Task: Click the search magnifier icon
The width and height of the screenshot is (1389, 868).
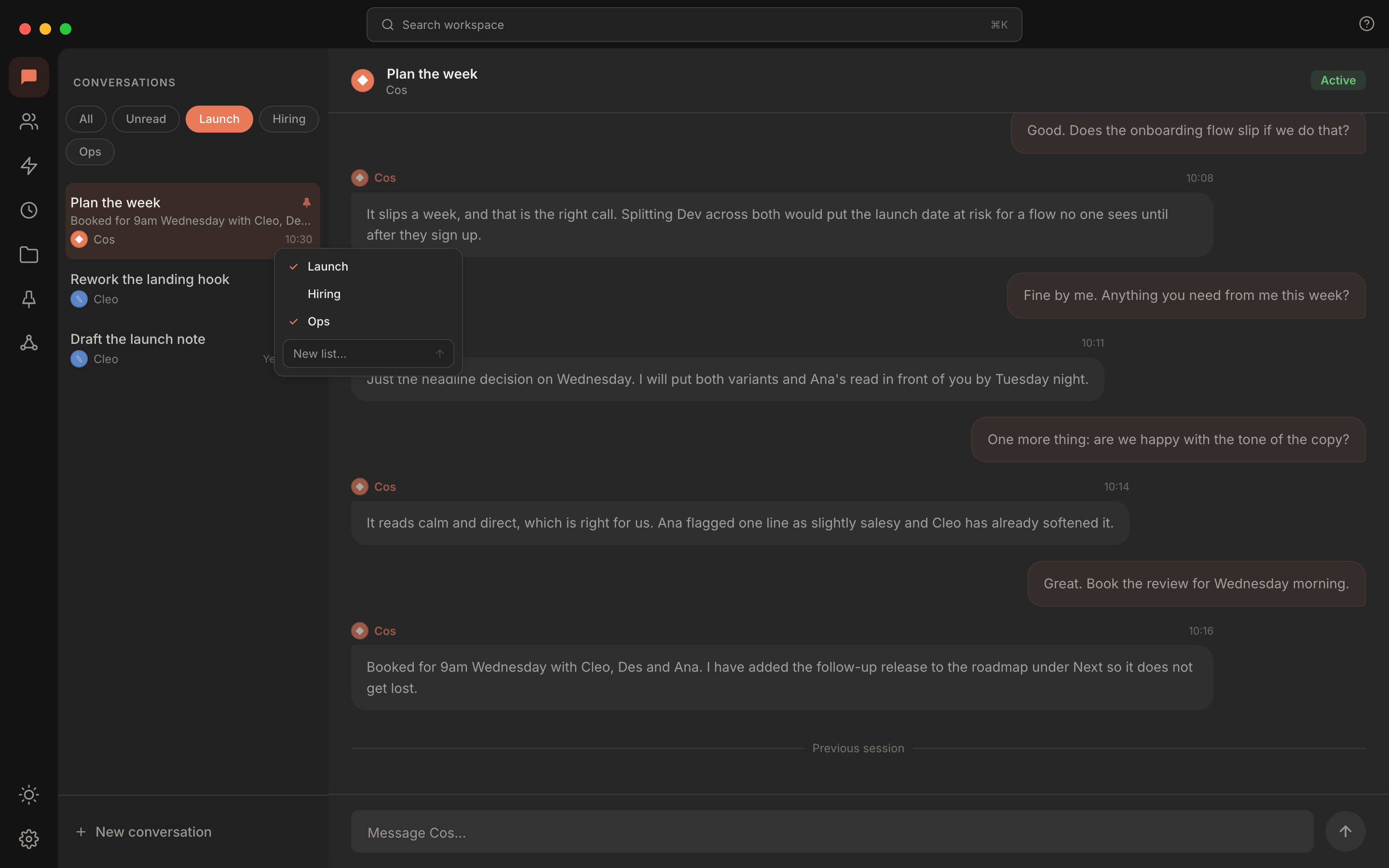Action: (388, 25)
